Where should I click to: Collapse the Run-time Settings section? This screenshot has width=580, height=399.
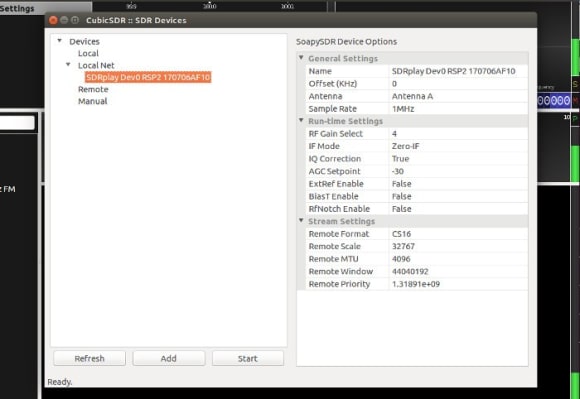click(301, 120)
